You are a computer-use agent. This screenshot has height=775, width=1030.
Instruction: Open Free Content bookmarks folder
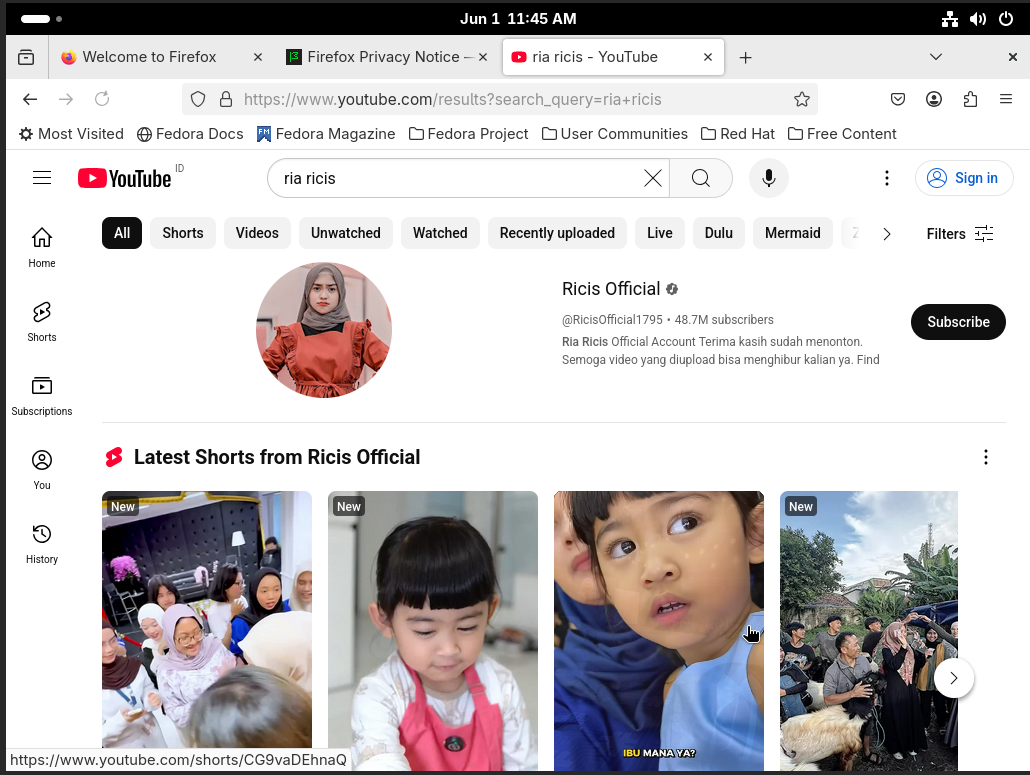[842, 134]
